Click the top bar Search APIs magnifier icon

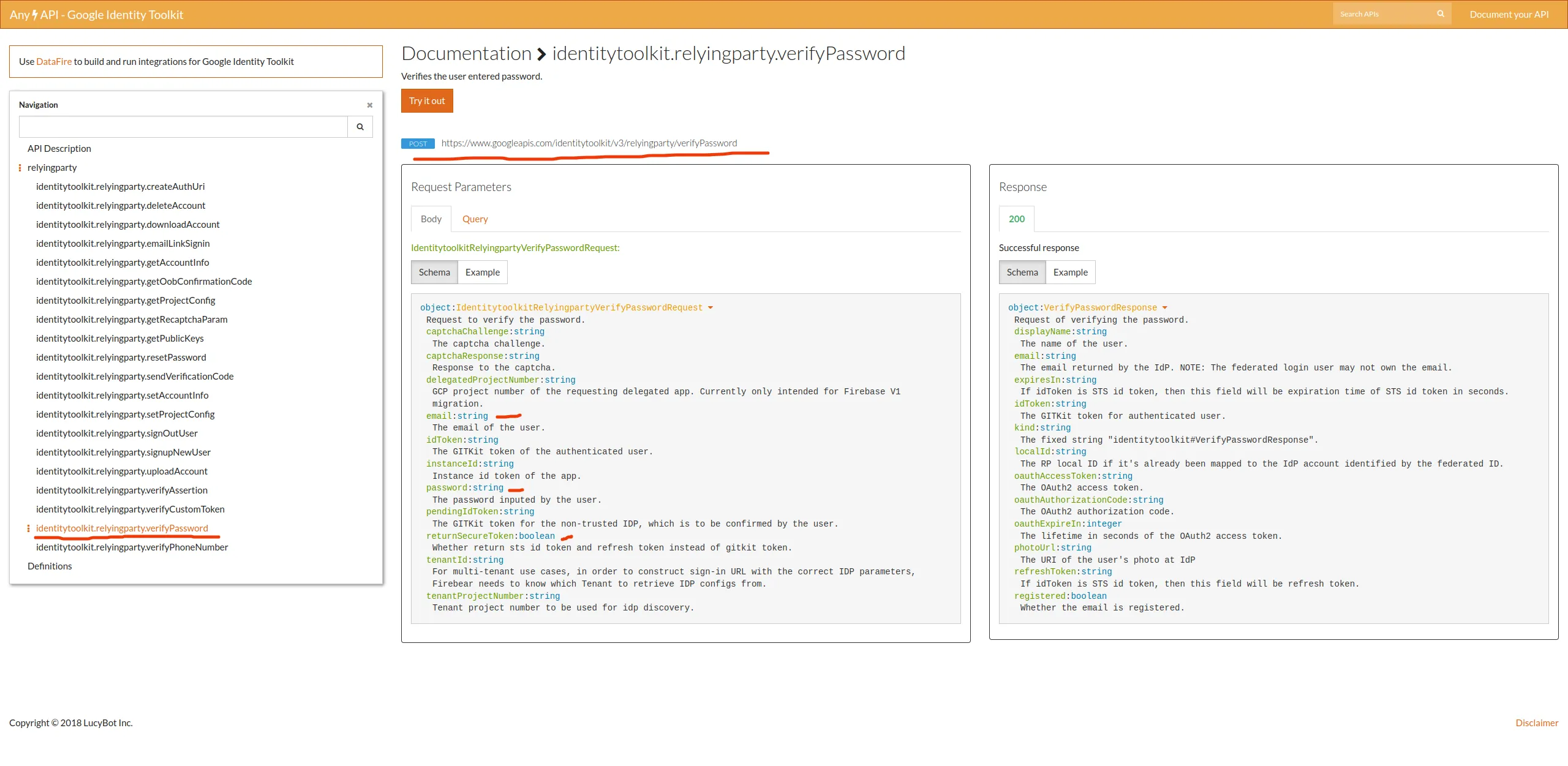point(1441,14)
